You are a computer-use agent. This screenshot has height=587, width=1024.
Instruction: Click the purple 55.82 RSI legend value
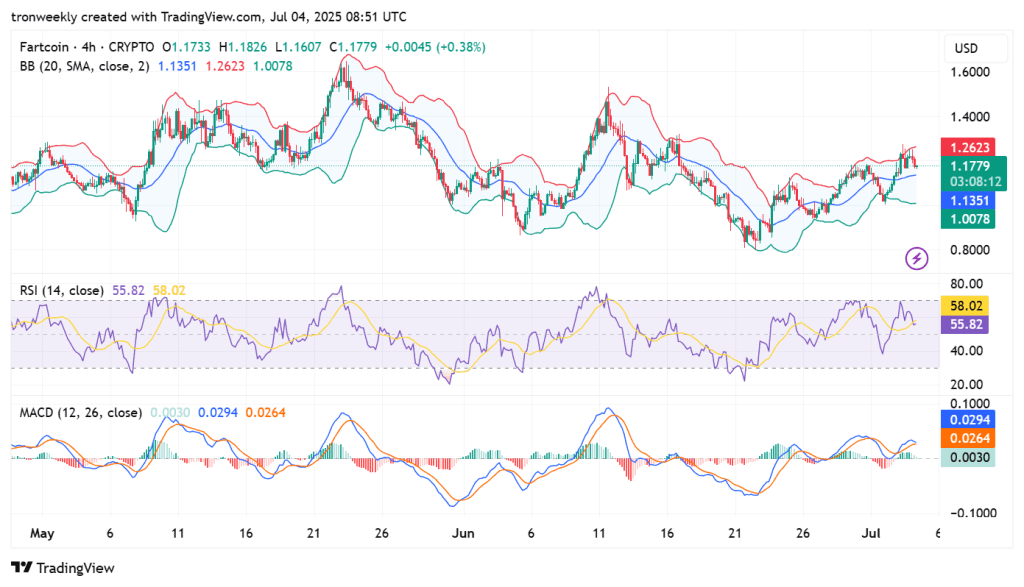pos(128,291)
